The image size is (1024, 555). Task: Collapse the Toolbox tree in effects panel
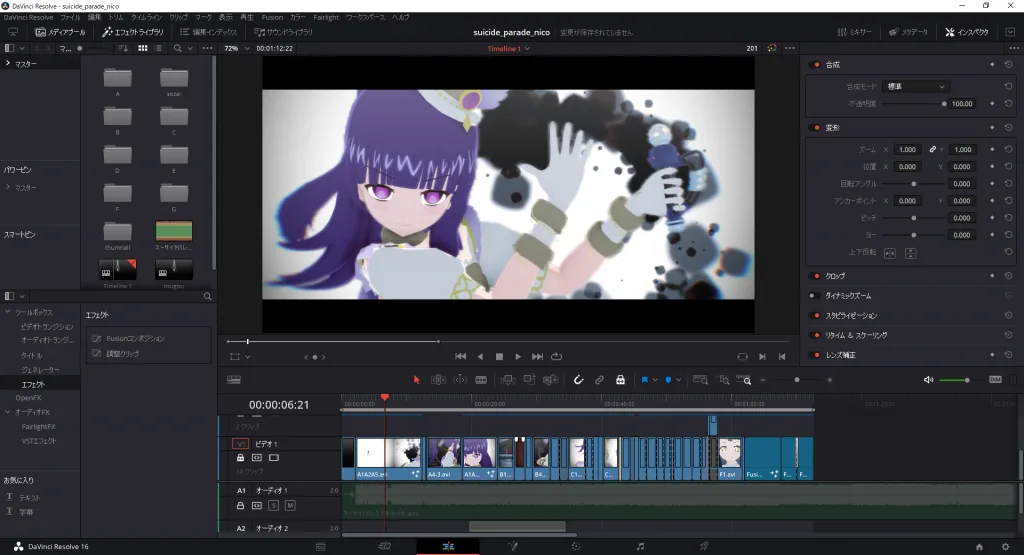[x=9, y=312]
